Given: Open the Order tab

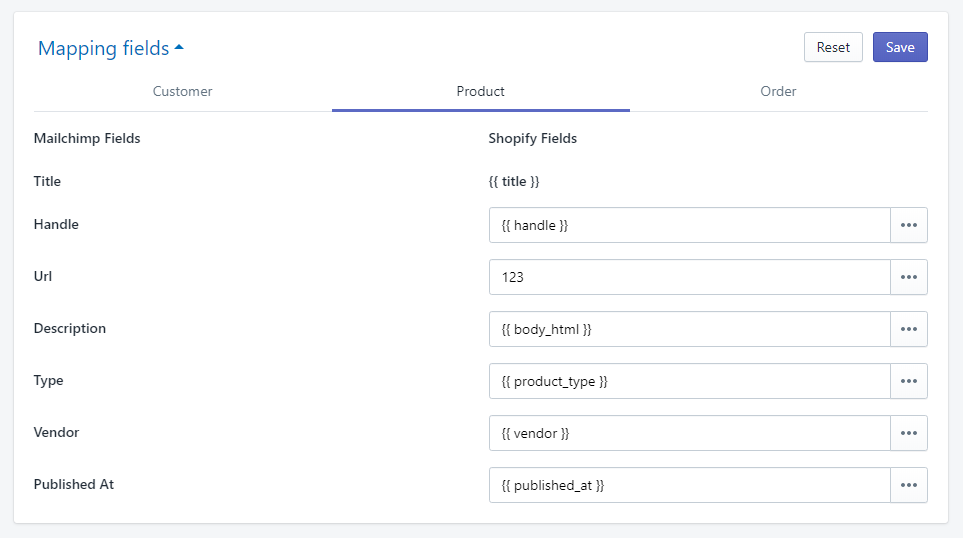Looking at the screenshot, I should pos(778,91).
